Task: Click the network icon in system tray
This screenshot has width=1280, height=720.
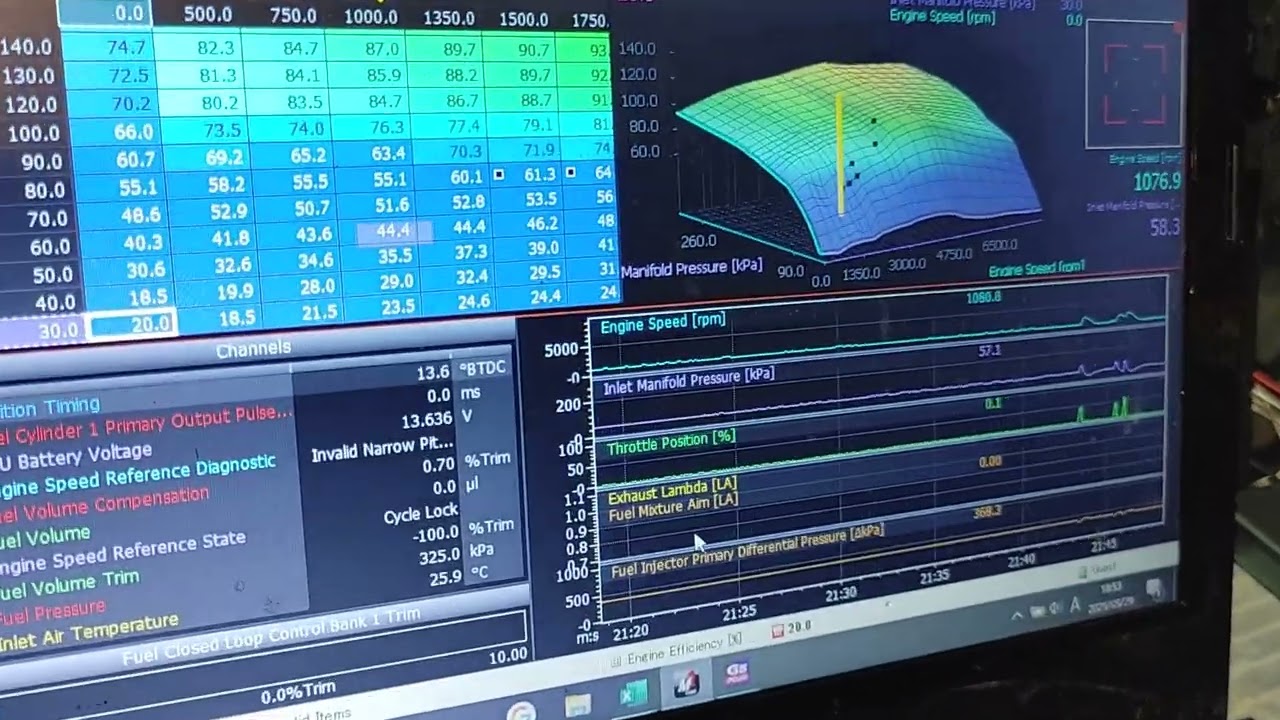Action: coord(1038,613)
